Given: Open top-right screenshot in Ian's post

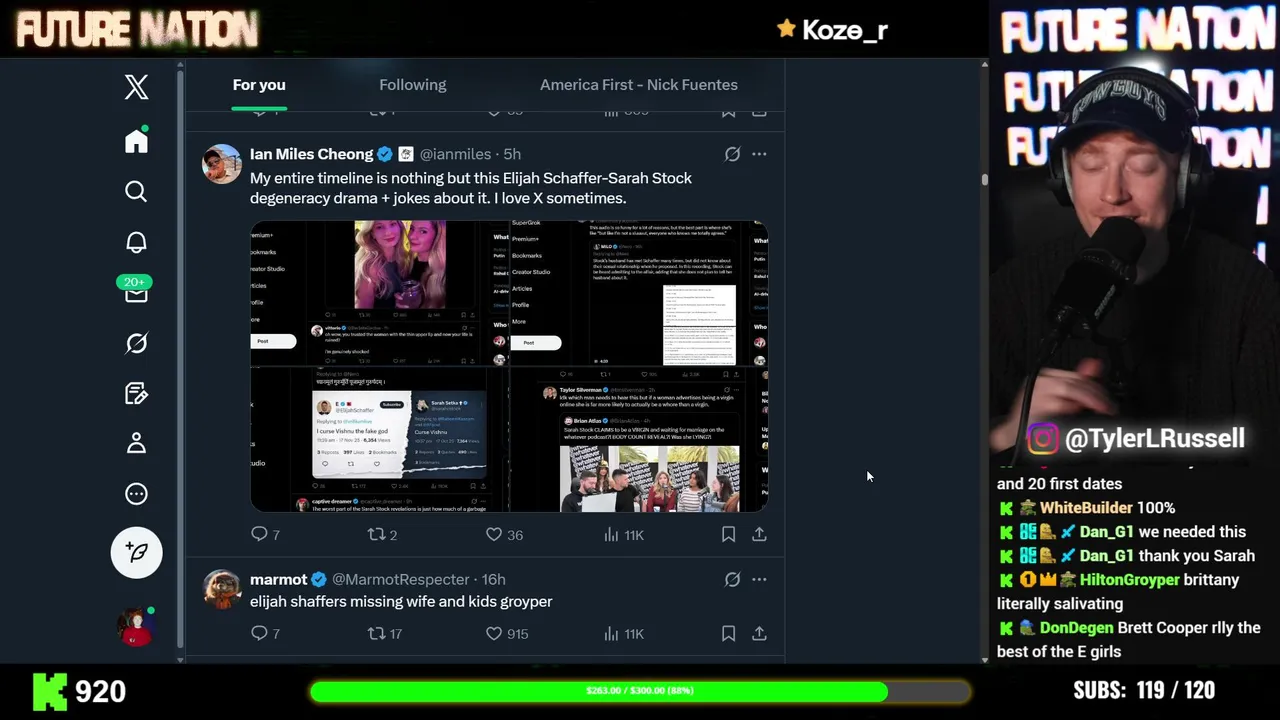Looking at the screenshot, I should [639, 293].
